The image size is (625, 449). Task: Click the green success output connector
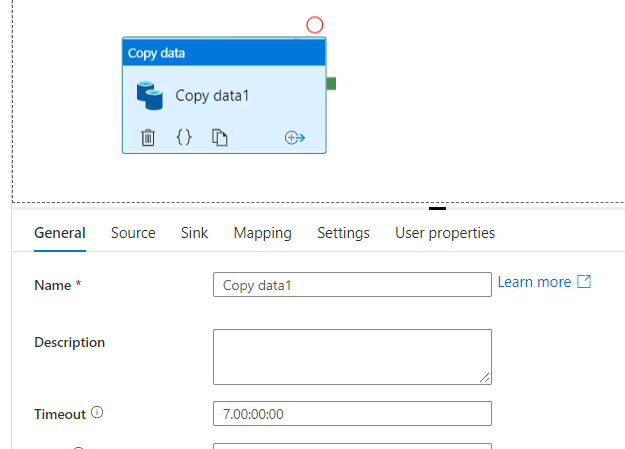pos(331,84)
